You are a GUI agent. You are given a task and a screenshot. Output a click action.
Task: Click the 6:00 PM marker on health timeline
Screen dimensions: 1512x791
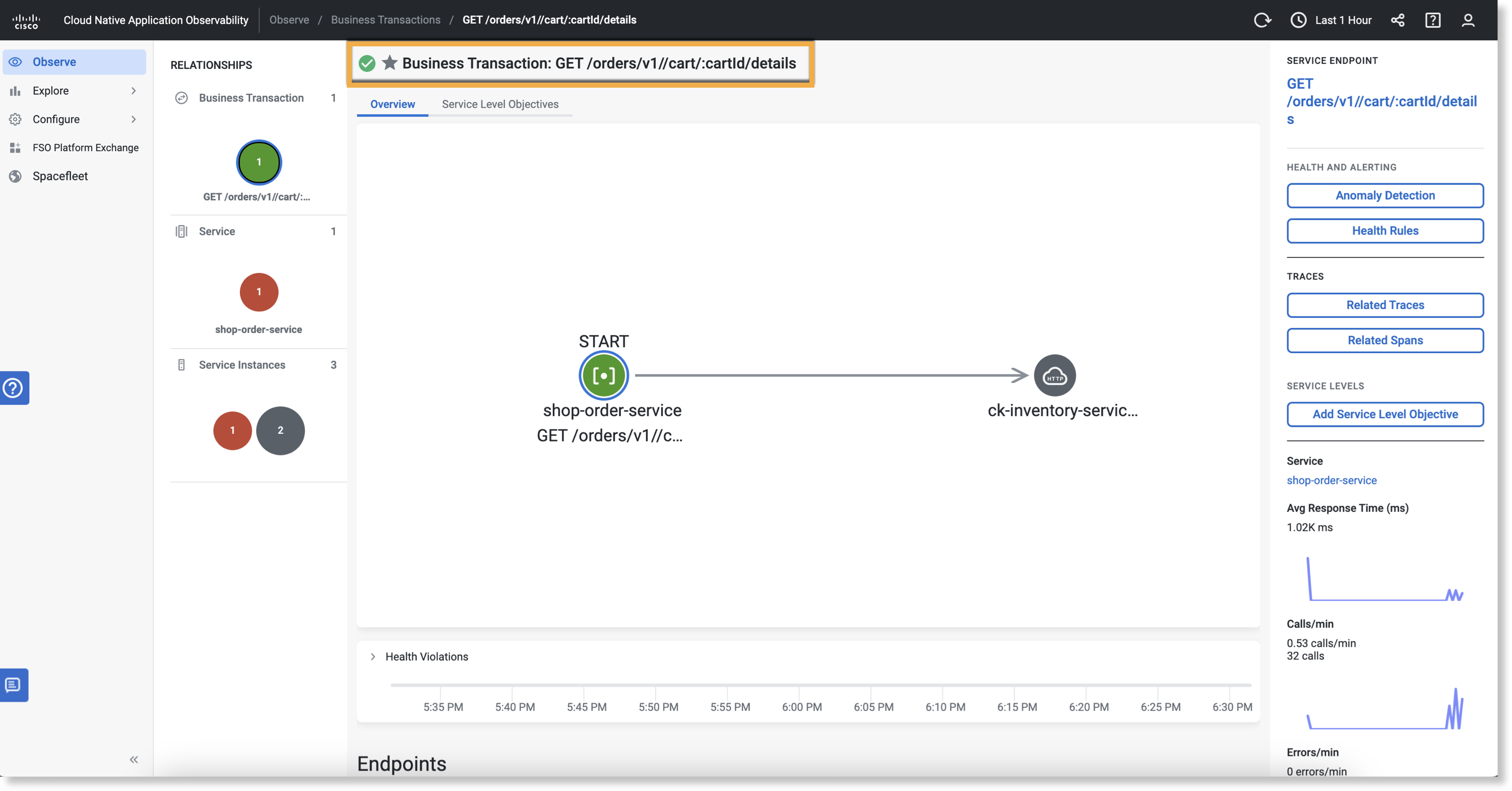point(801,706)
